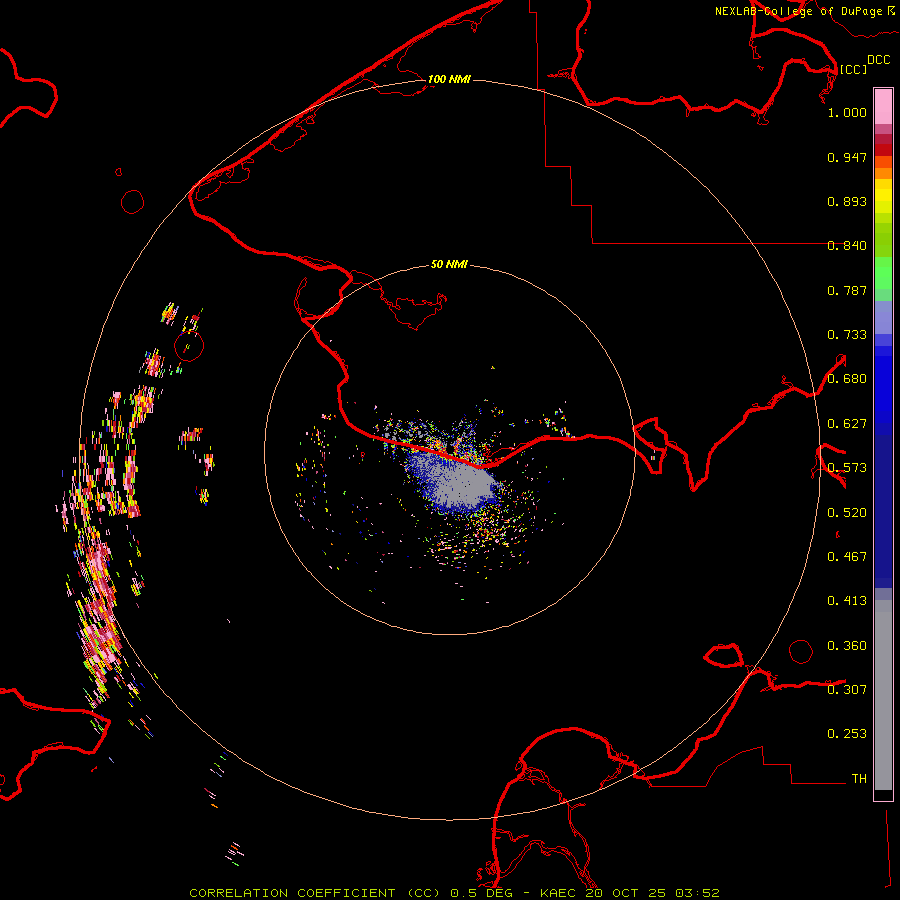Click the small red circle marker among western echoes

189,346
